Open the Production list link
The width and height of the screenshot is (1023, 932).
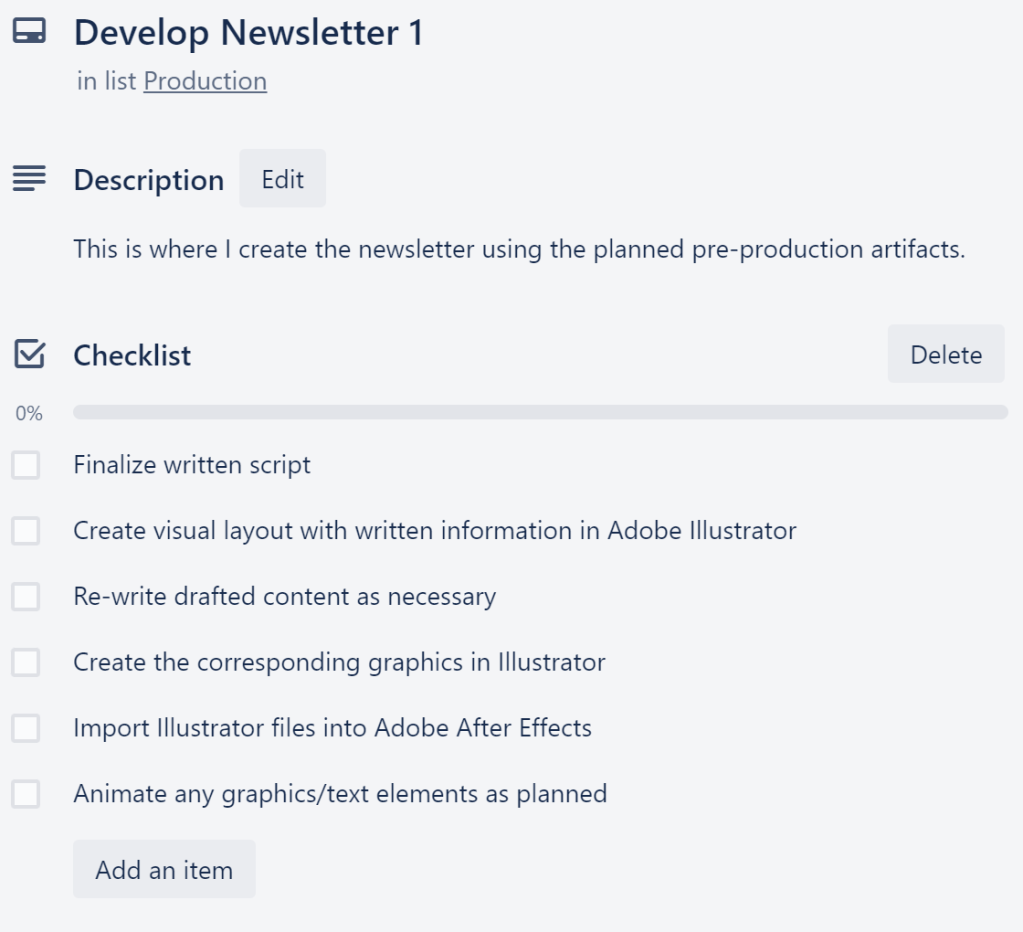click(205, 81)
